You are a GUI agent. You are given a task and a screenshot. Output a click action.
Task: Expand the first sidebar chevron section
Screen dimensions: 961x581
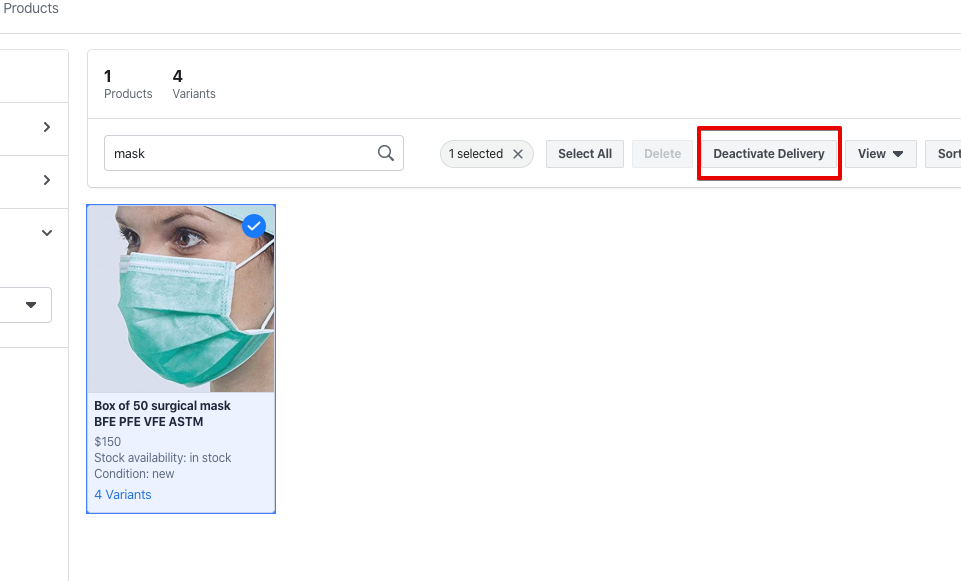coord(47,127)
